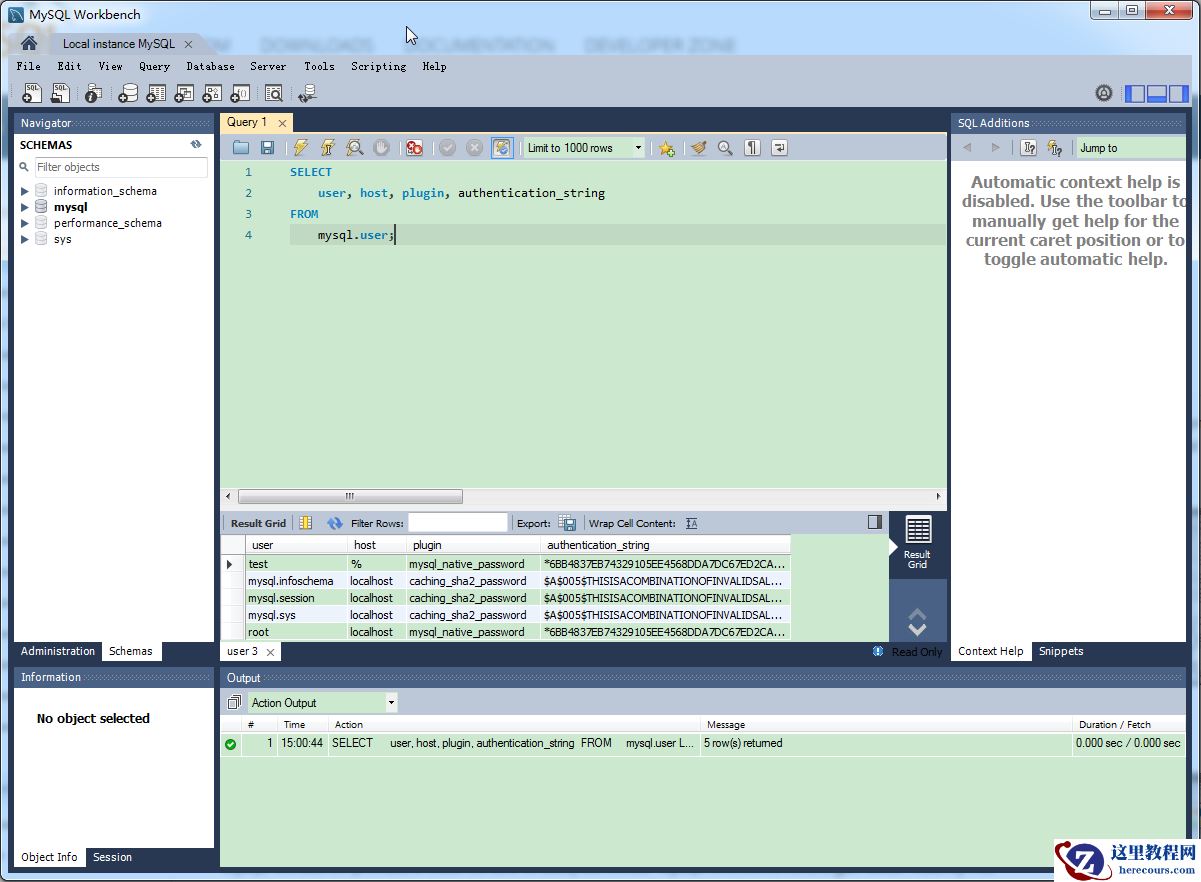Image resolution: width=1201 pixels, height=882 pixels.
Task: Select the root user row cell
Action: pyautogui.click(x=296, y=632)
